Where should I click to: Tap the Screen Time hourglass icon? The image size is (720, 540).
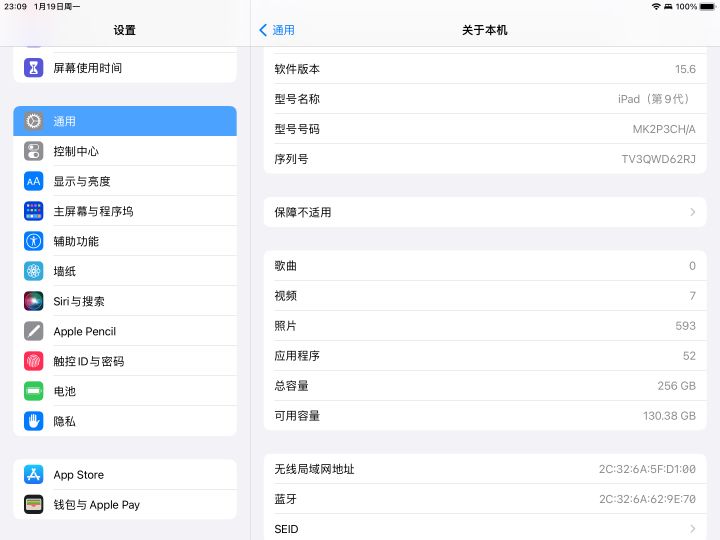pos(34,68)
